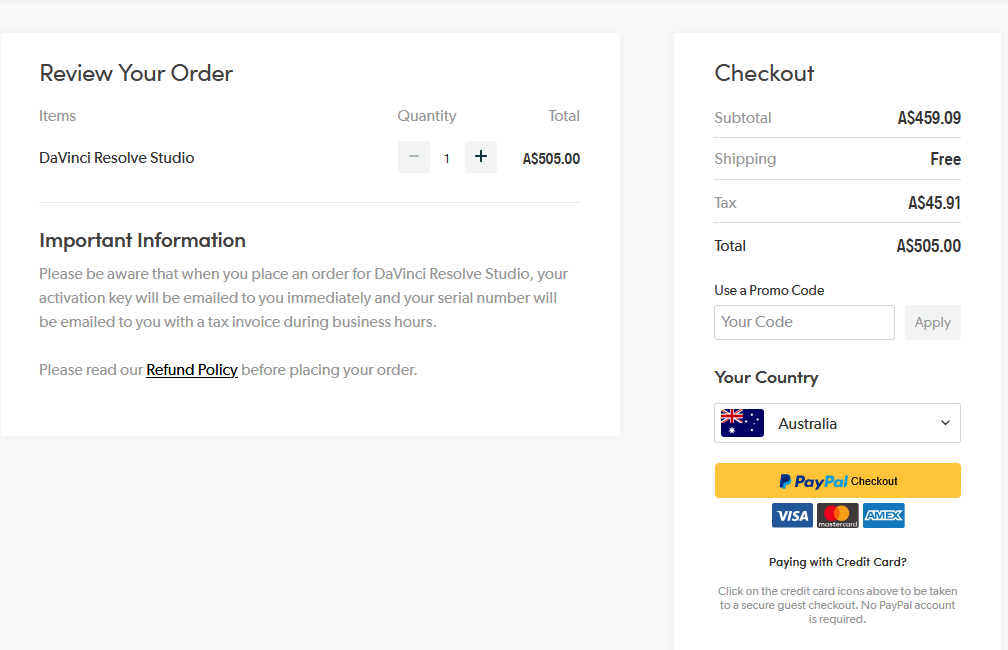Image resolution: width=1008 pixels, height=650 pixels.
Task: Open the Australia country dropdown
Action: click(x=837, y=423)
